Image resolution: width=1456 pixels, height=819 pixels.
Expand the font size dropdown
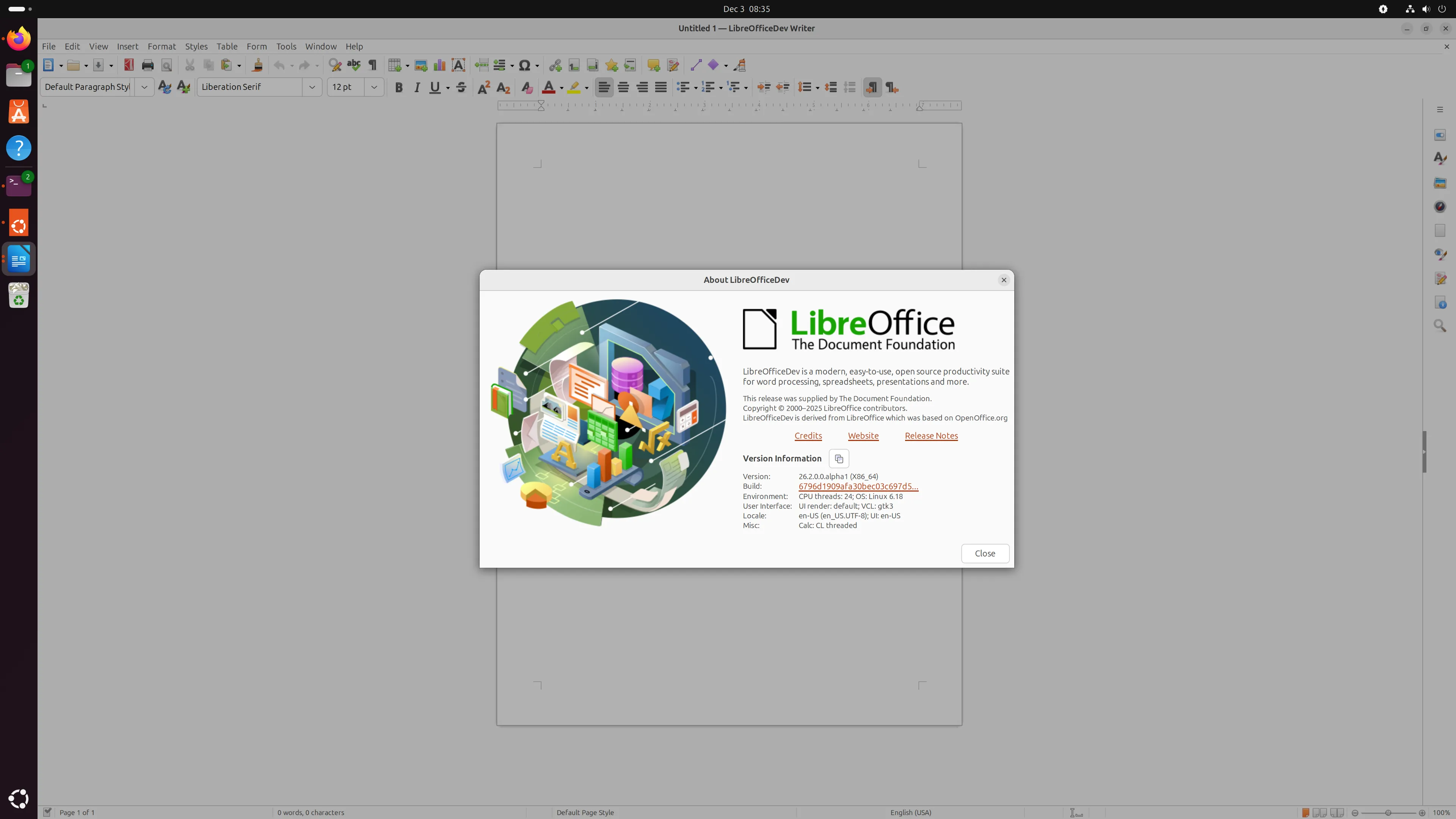tap(373, 87)
